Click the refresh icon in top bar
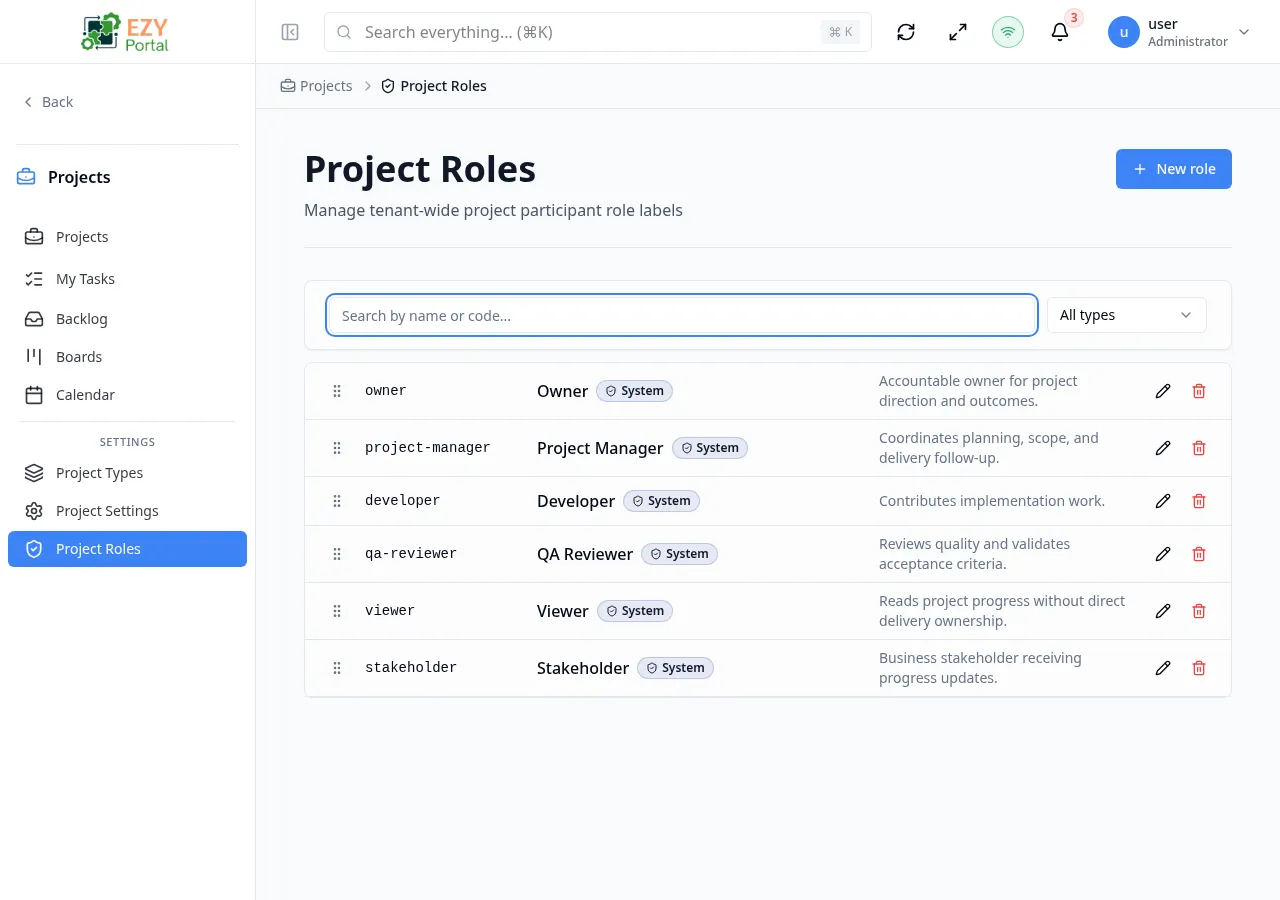The height and width of the screenshot is (900, 1280). pyautogui.click(x=906, y=32)
